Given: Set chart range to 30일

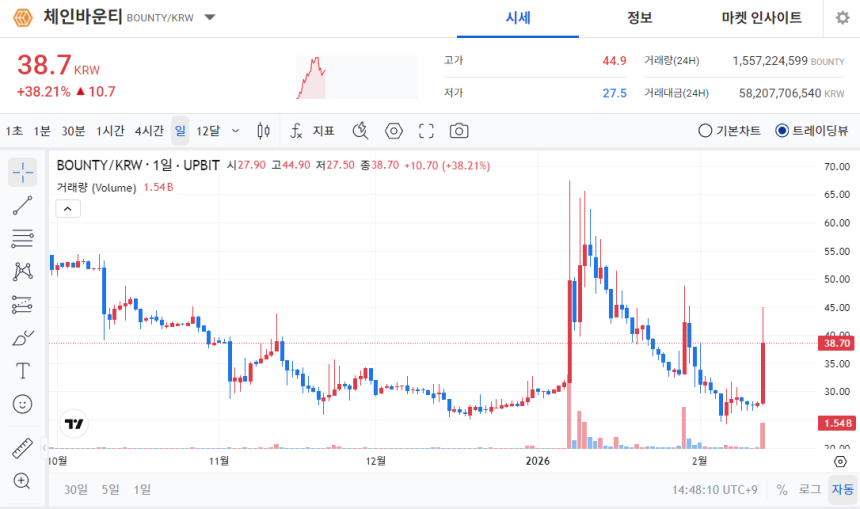Looking at the screenshot, I should (x=76, y=489).
